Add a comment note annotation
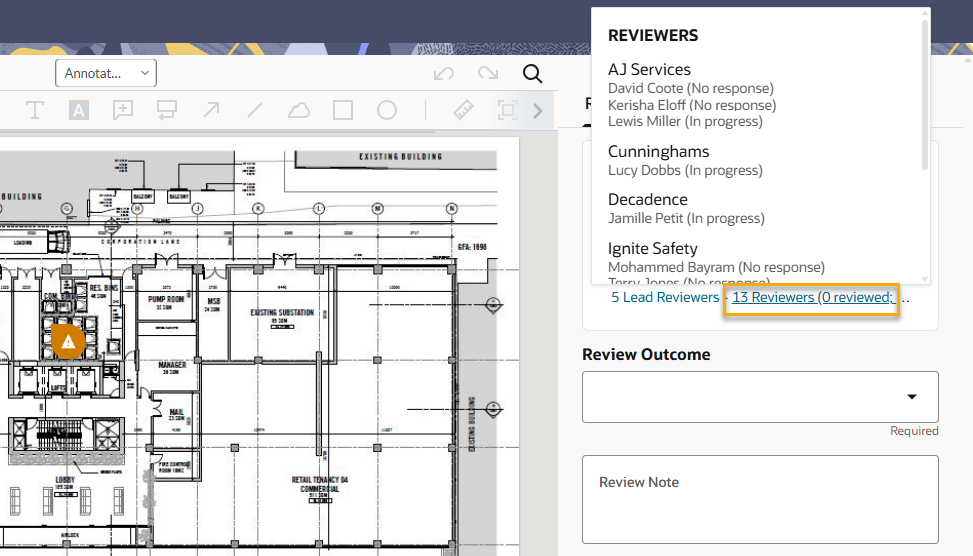Image resolution: width=973 pixels, height=556 pixels. point(123,110)
